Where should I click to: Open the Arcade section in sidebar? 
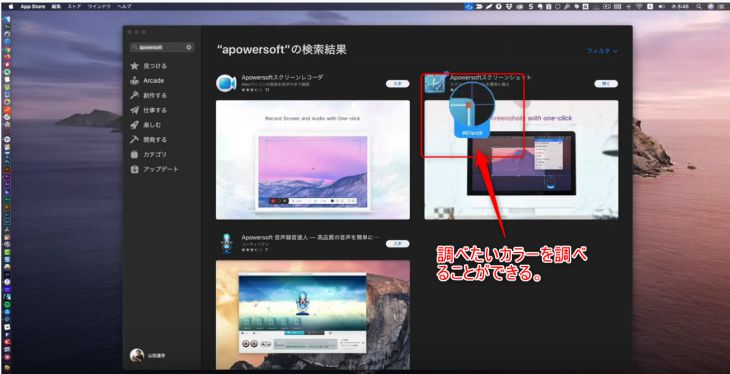(147, 81)
